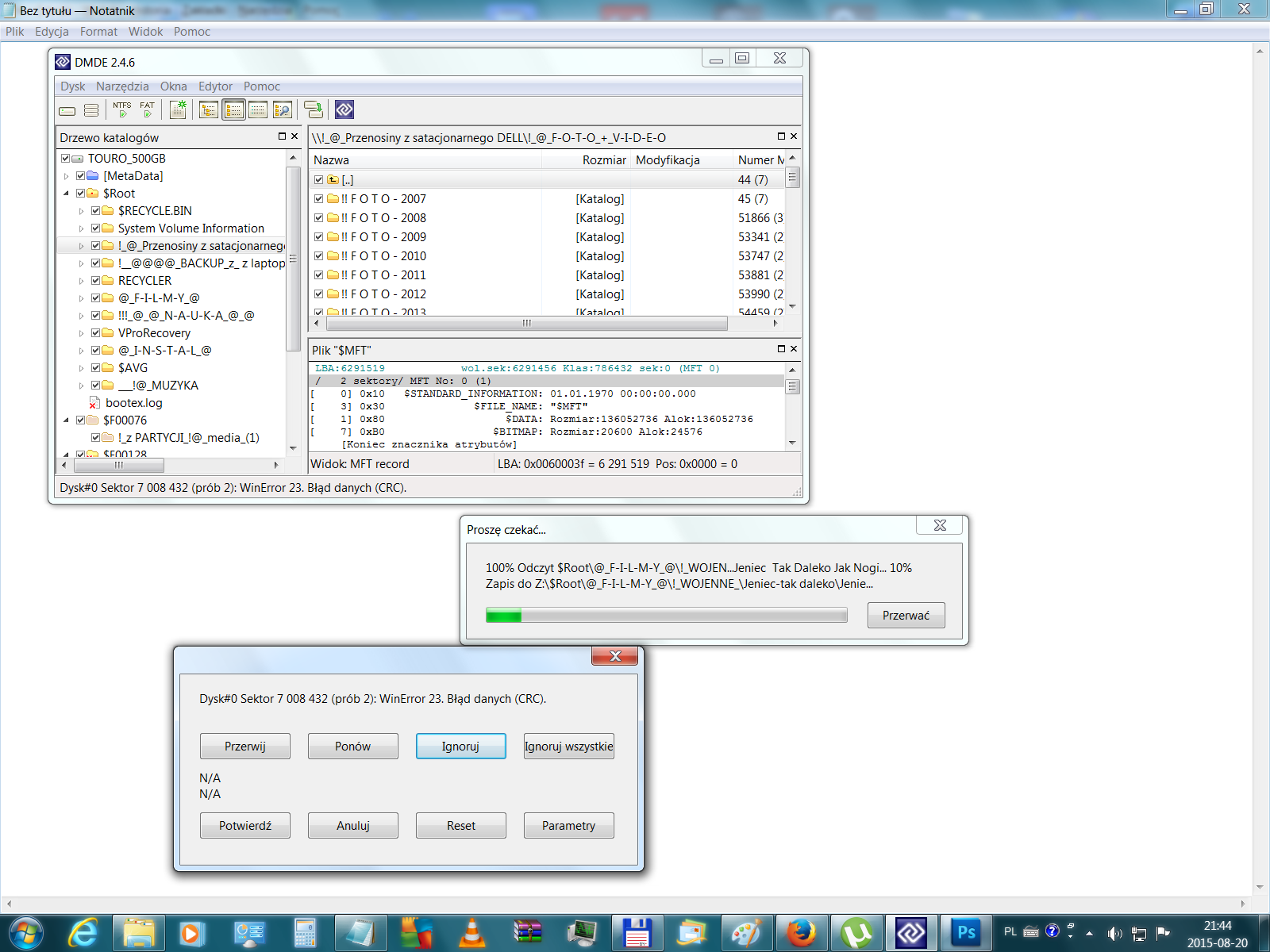Uncheck the !! F O T O - 2007 checkbox
The width and height of the screenshot is (1270, 952).
coord(319,199)
